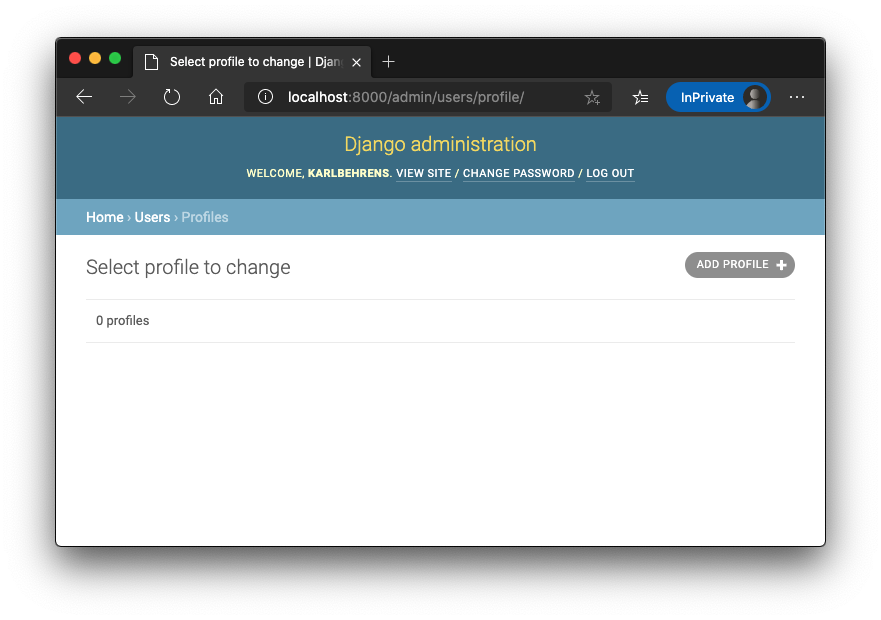The width and height of the screenshot is (881, 620).
Task: Click the 'Select profile to change' heading
Action: click(x=188, y=268)
